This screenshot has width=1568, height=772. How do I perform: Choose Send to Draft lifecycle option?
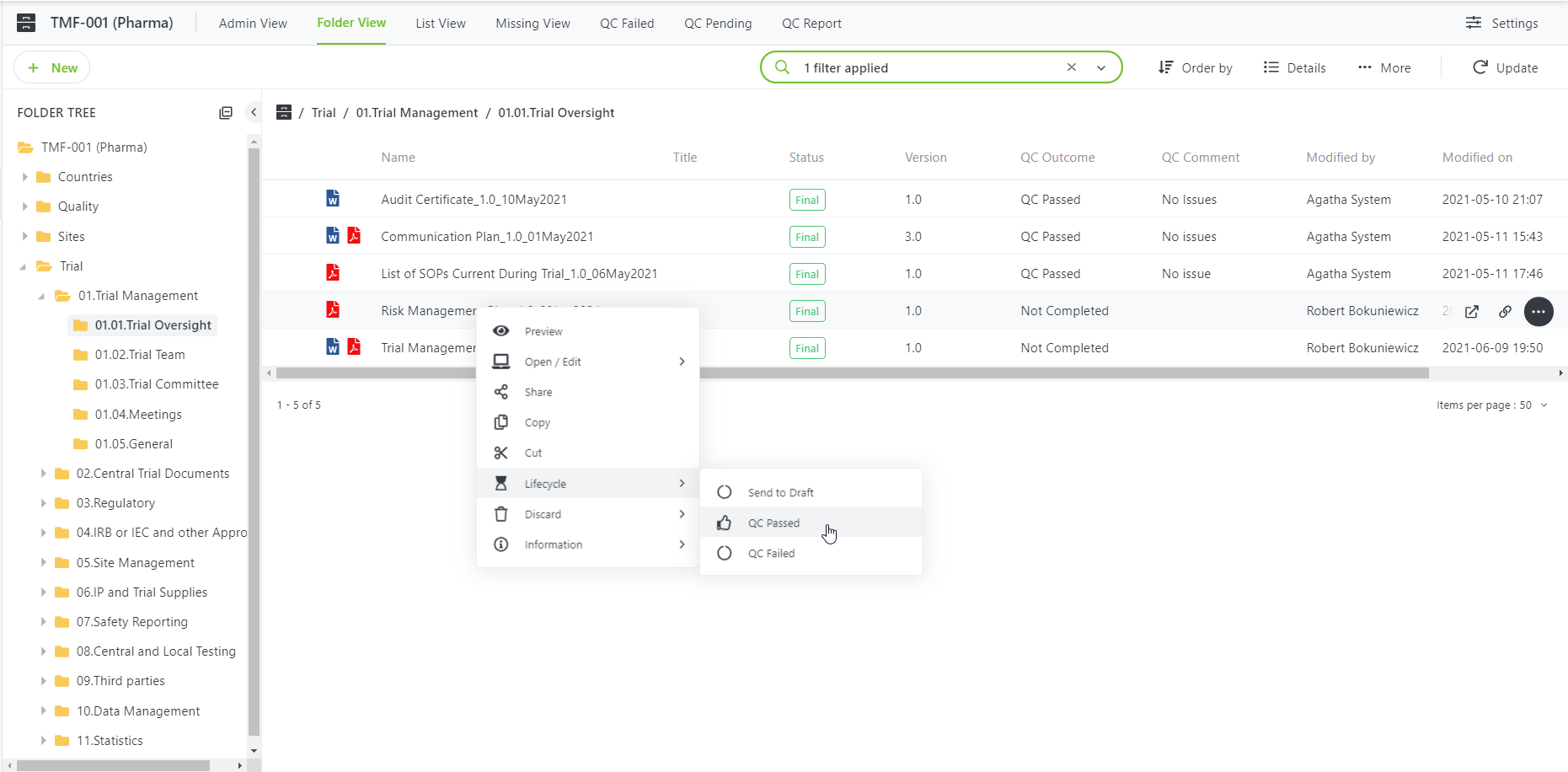point(780,491)
